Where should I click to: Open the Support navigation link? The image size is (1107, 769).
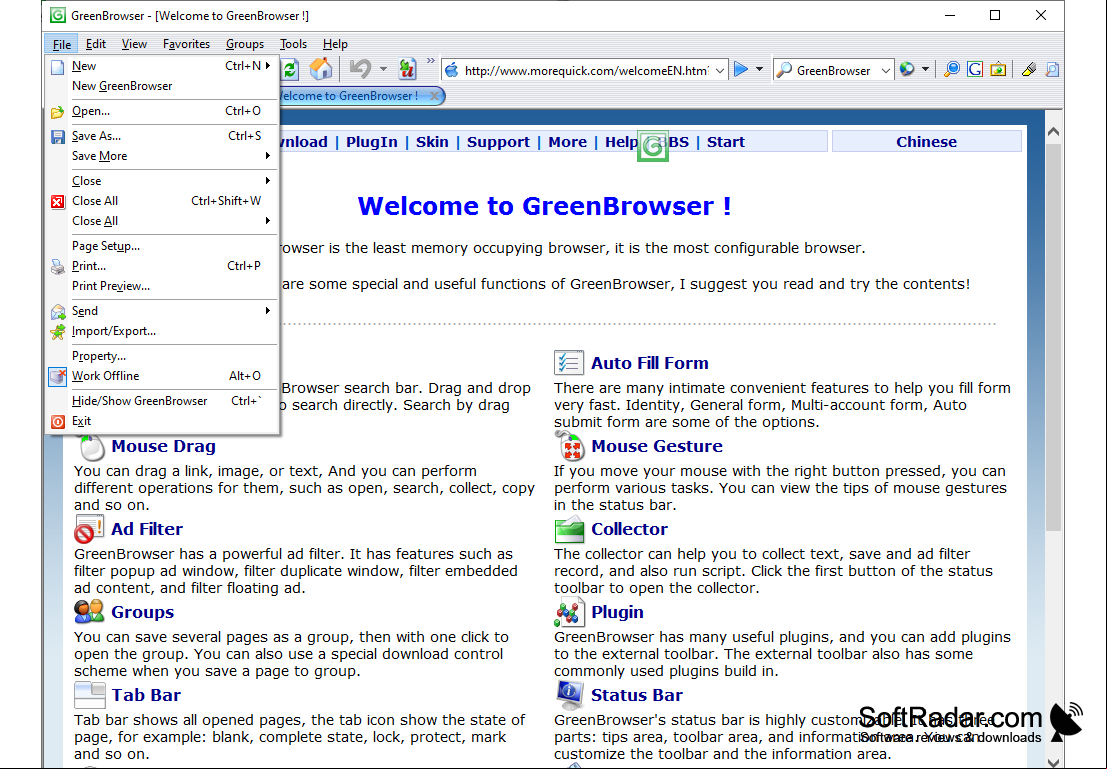[498, 142]
